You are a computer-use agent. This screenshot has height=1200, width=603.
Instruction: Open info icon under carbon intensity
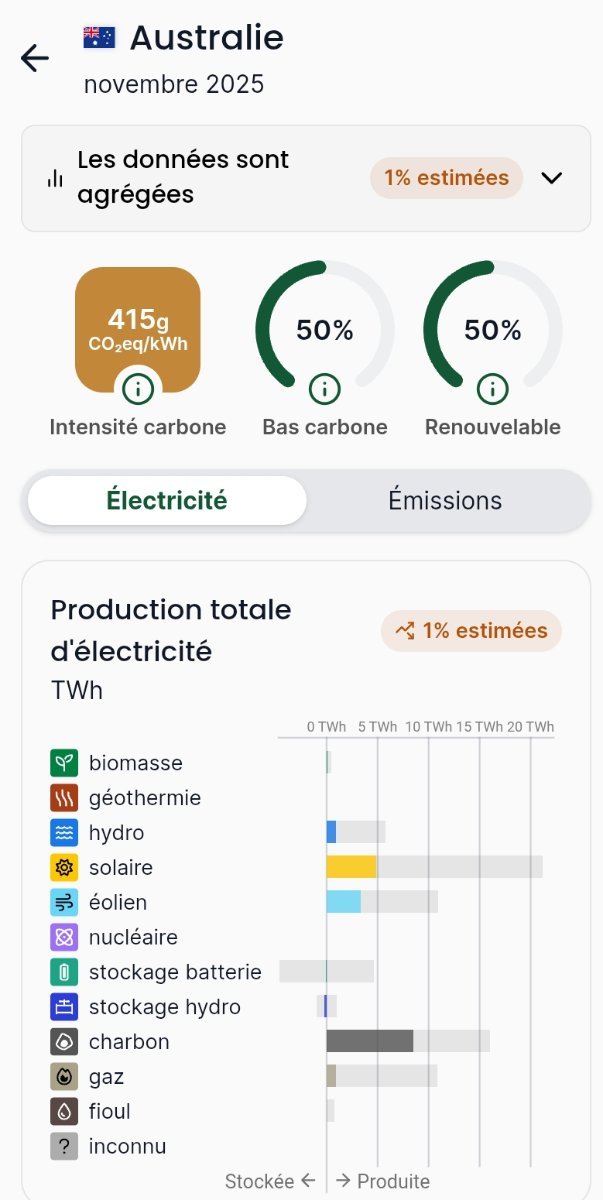(138, 387)
